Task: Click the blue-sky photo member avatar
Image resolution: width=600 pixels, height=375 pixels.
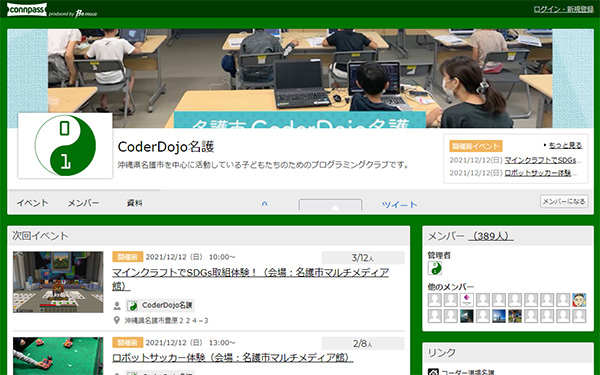Action: pyautogui.click(x=499, y=316)
